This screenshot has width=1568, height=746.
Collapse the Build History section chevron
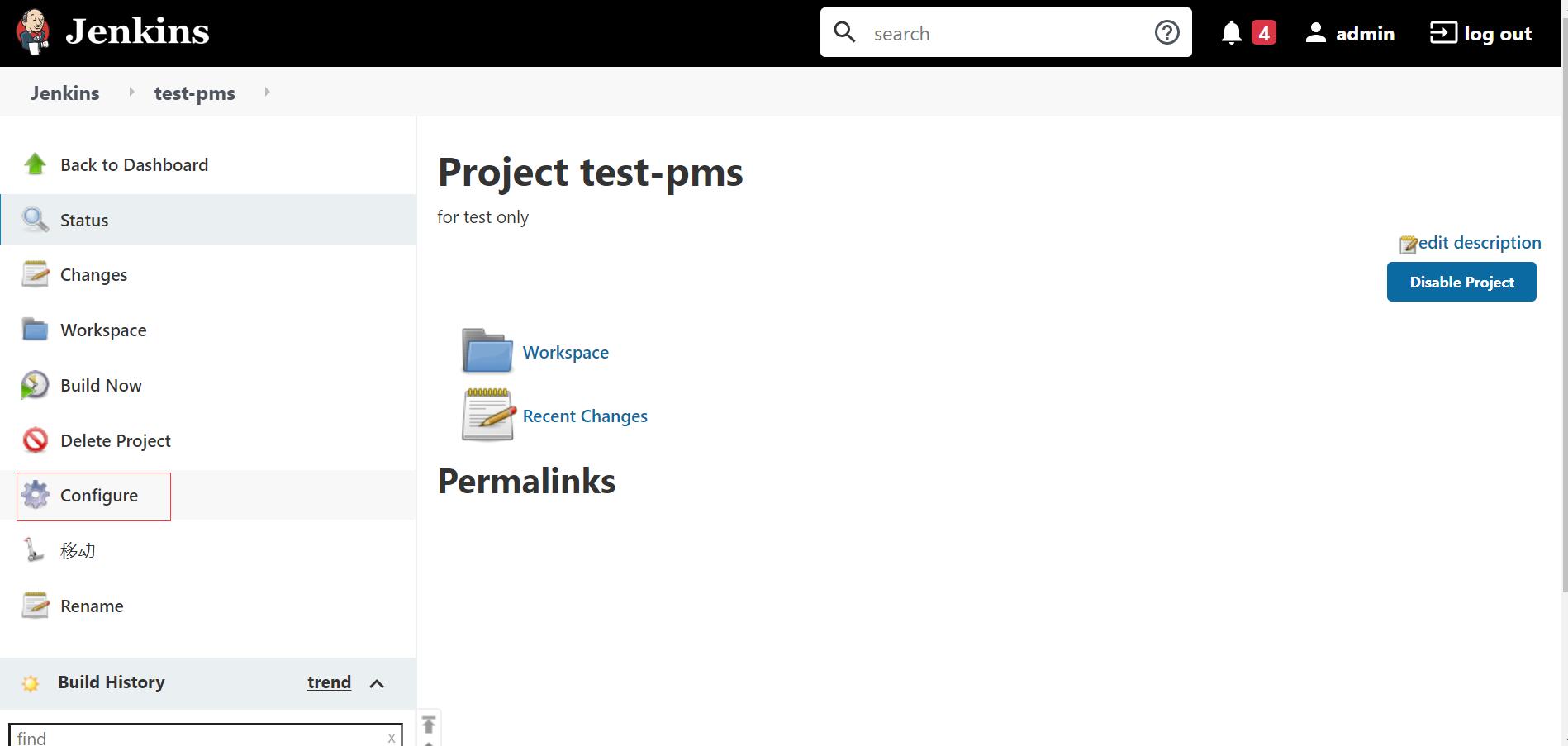(x=378, y=683)
